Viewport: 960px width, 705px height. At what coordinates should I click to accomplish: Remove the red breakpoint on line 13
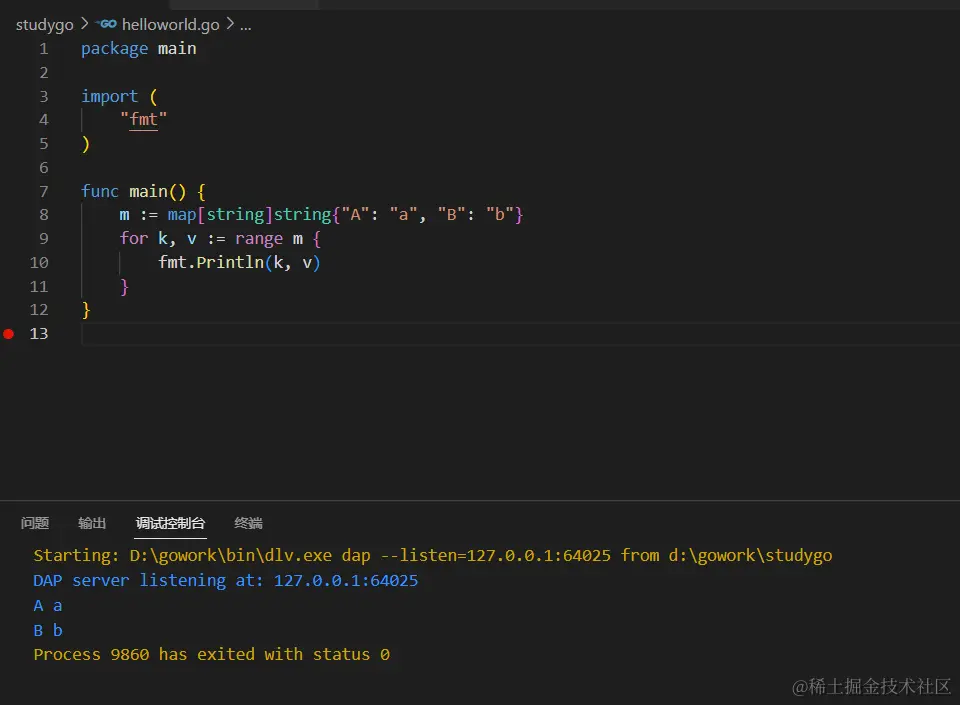[x=9, y=334]
